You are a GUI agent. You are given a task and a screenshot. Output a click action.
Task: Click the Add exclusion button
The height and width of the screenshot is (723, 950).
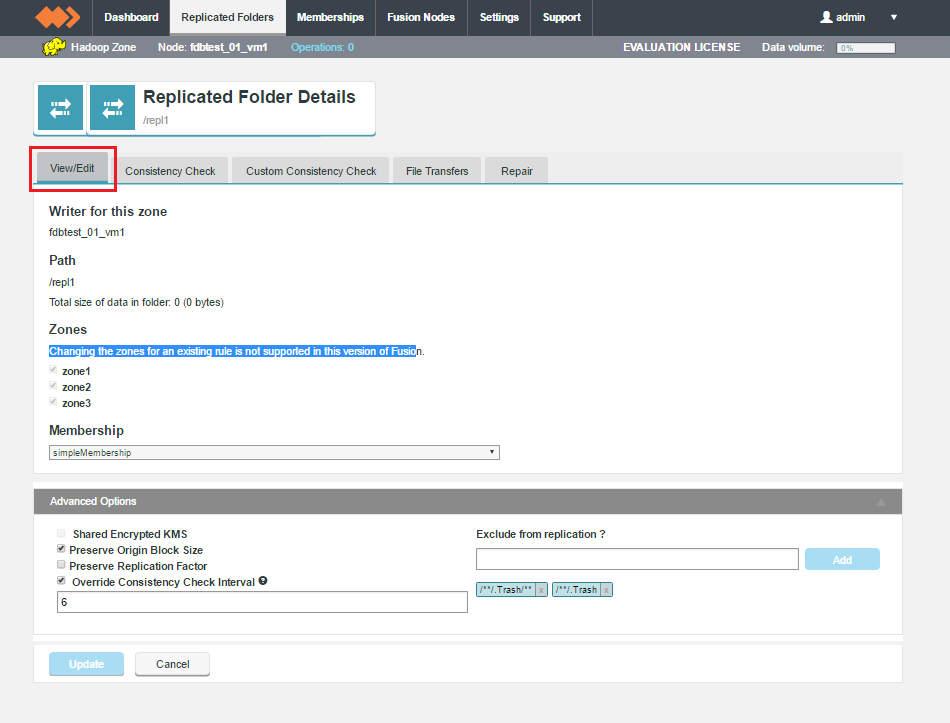(842, 559)
